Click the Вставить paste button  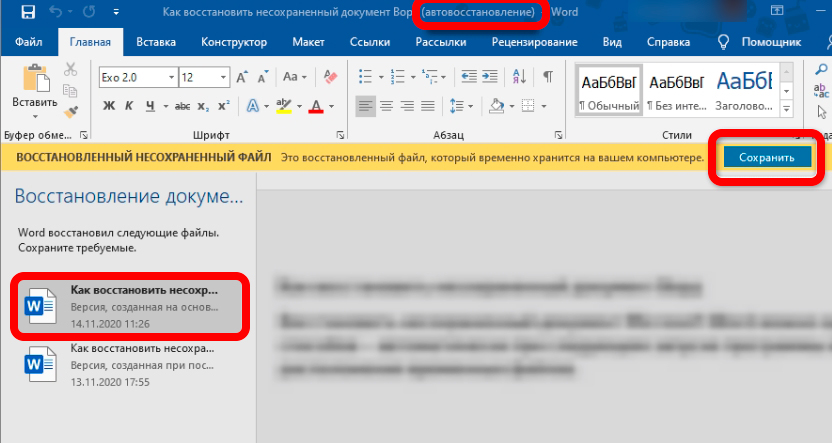click(x=33, y=88)
